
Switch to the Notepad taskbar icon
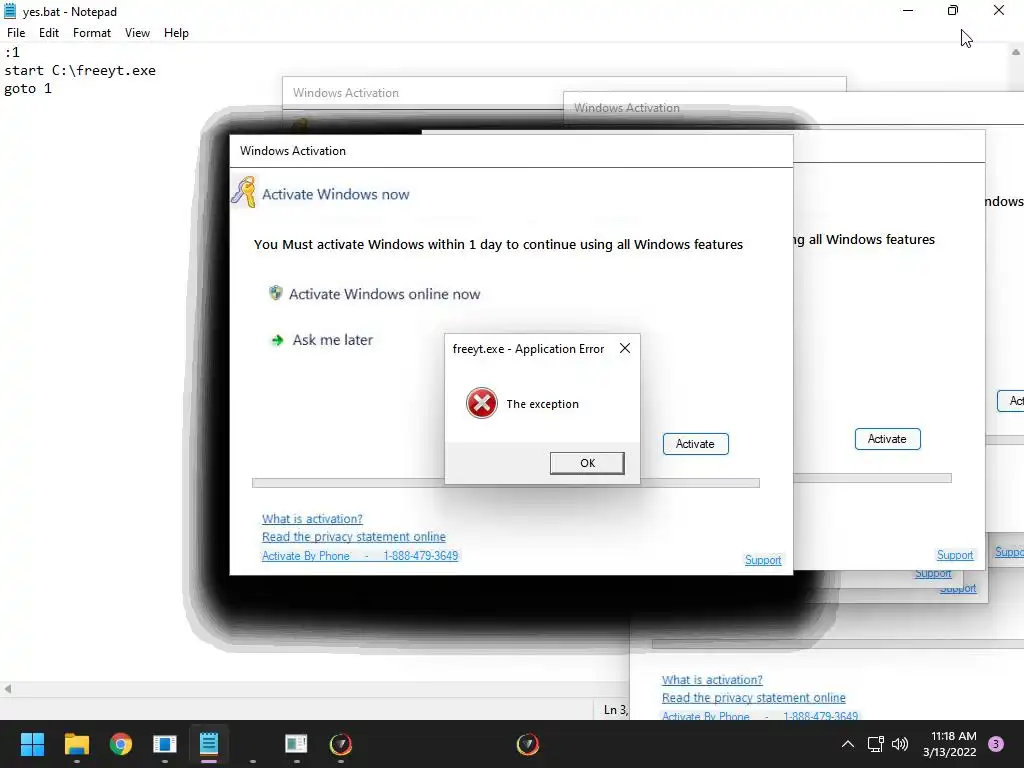coord(209,744)
